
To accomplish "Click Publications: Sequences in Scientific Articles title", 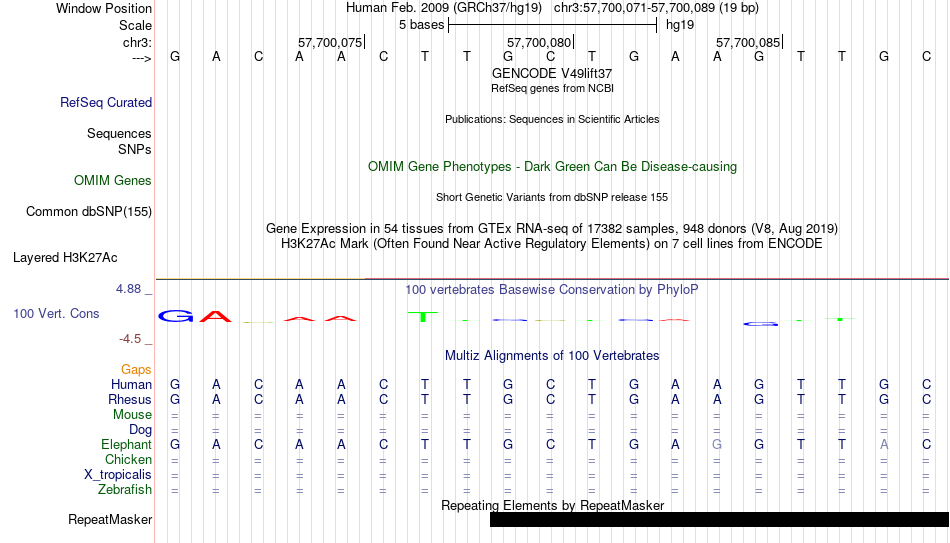I will click(x=552, y=119).
